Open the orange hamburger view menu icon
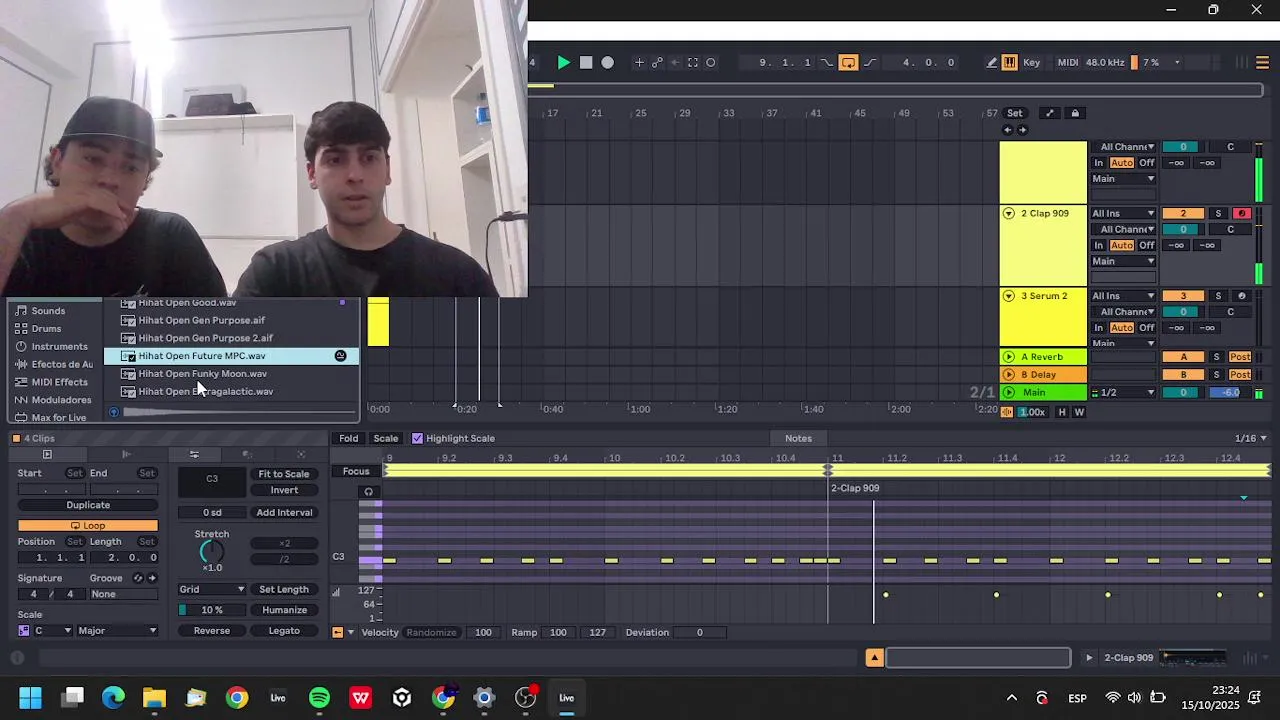 [x=1262, y=62]
